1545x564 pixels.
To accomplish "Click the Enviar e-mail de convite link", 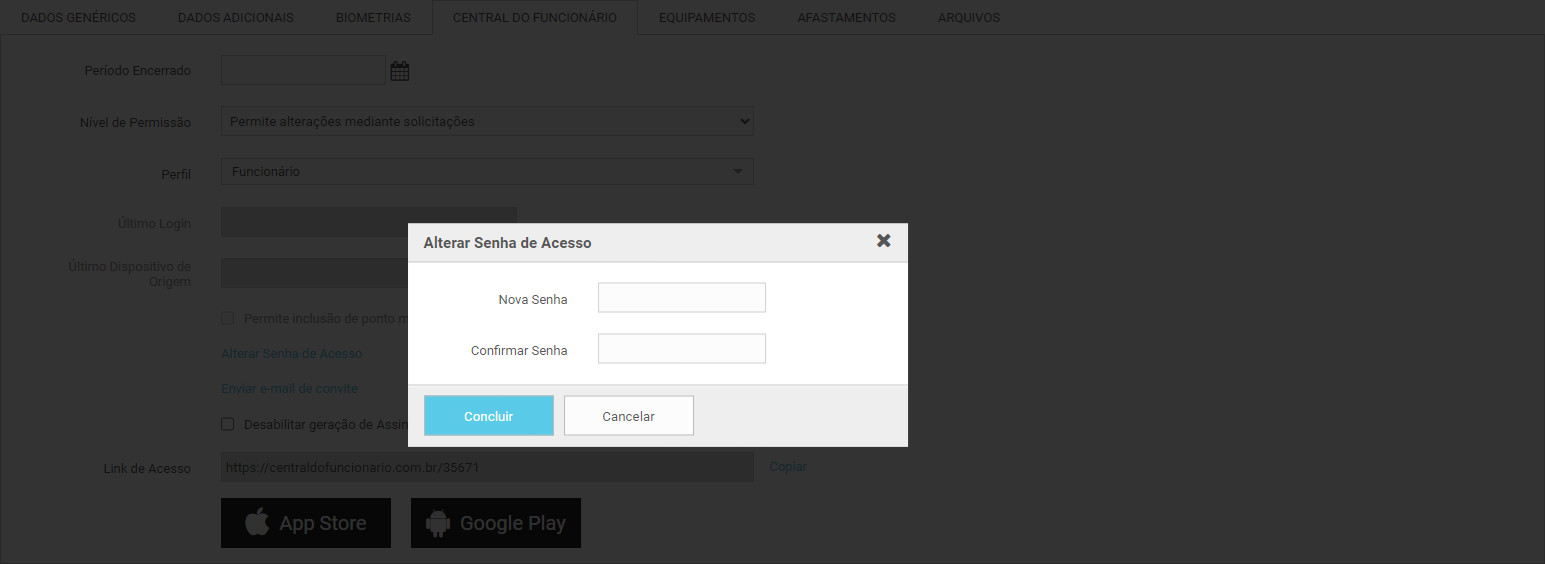I will point(289,389).
